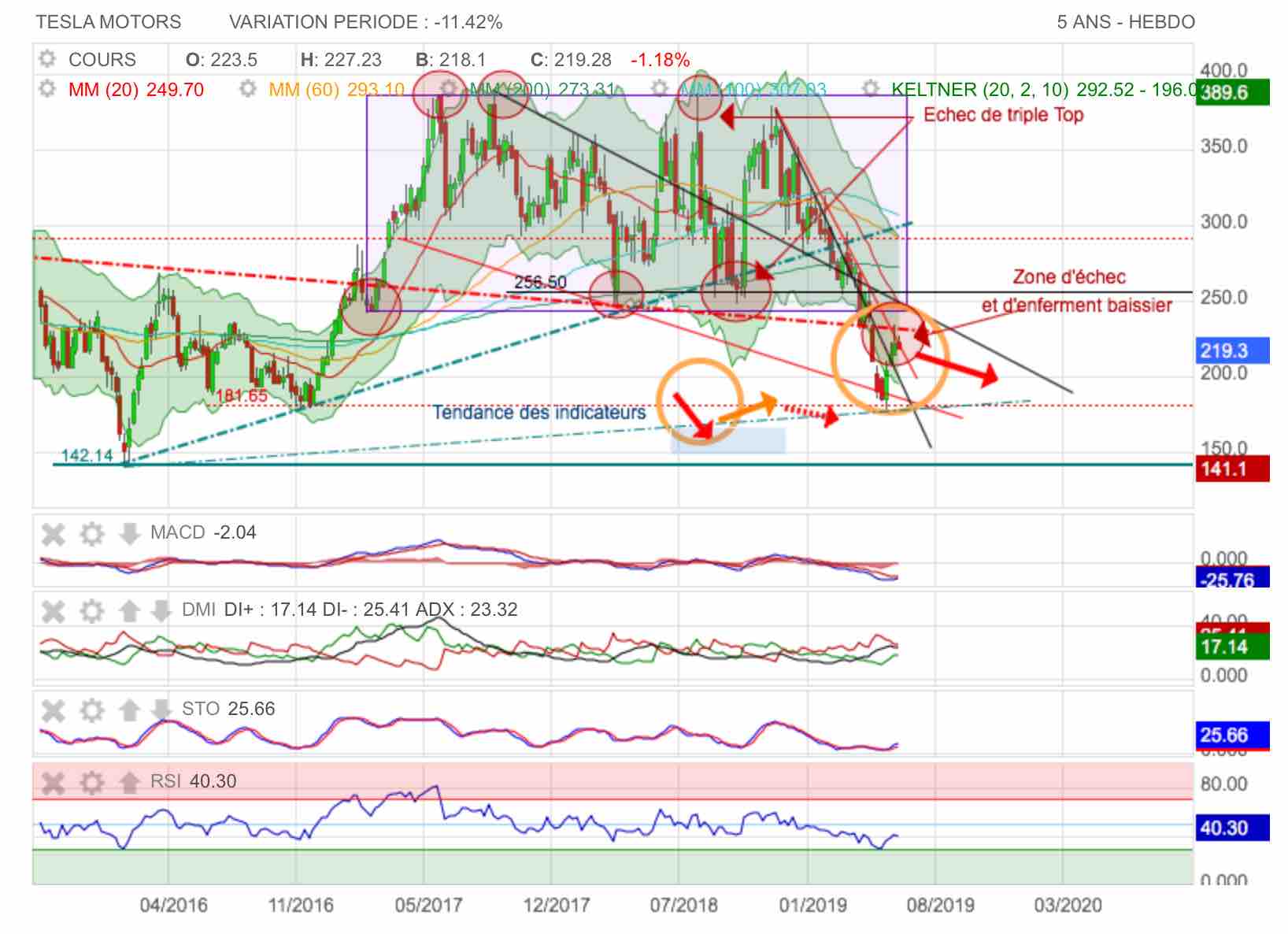Click the MACD -2.04 label
Viewport: 1288px width, 934px height.
(x=203, y=533)
